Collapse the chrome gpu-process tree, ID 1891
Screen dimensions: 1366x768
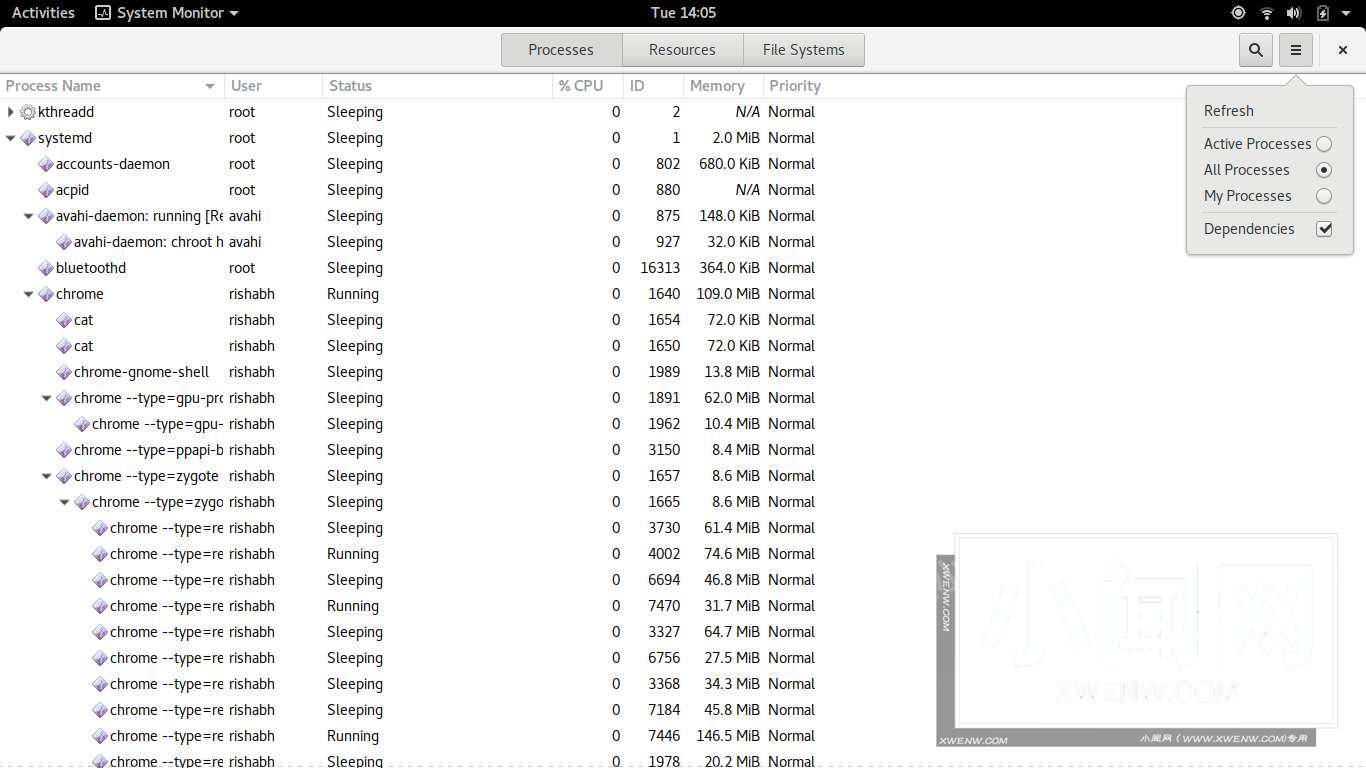tap(47, 398)
